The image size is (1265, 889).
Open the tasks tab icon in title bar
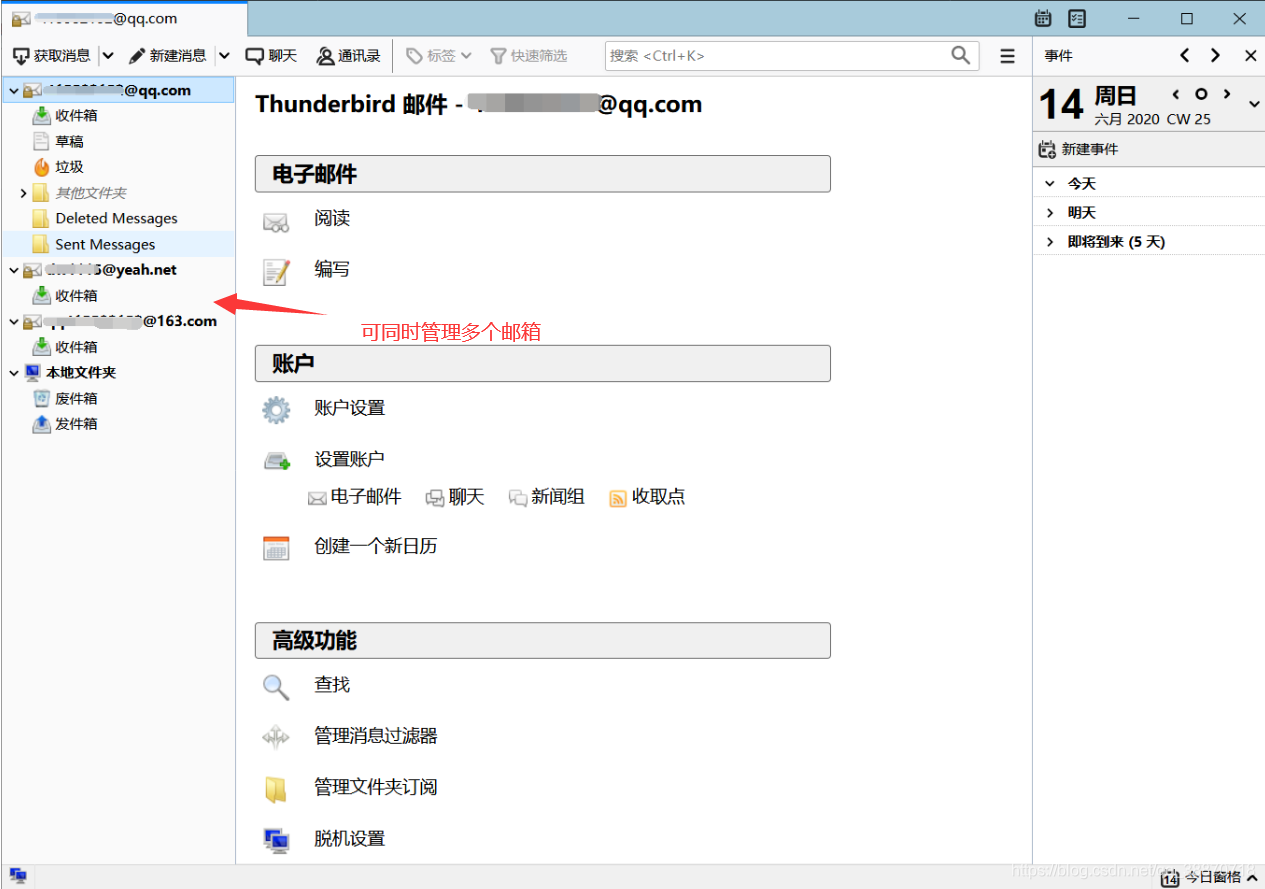[1077, 18]
